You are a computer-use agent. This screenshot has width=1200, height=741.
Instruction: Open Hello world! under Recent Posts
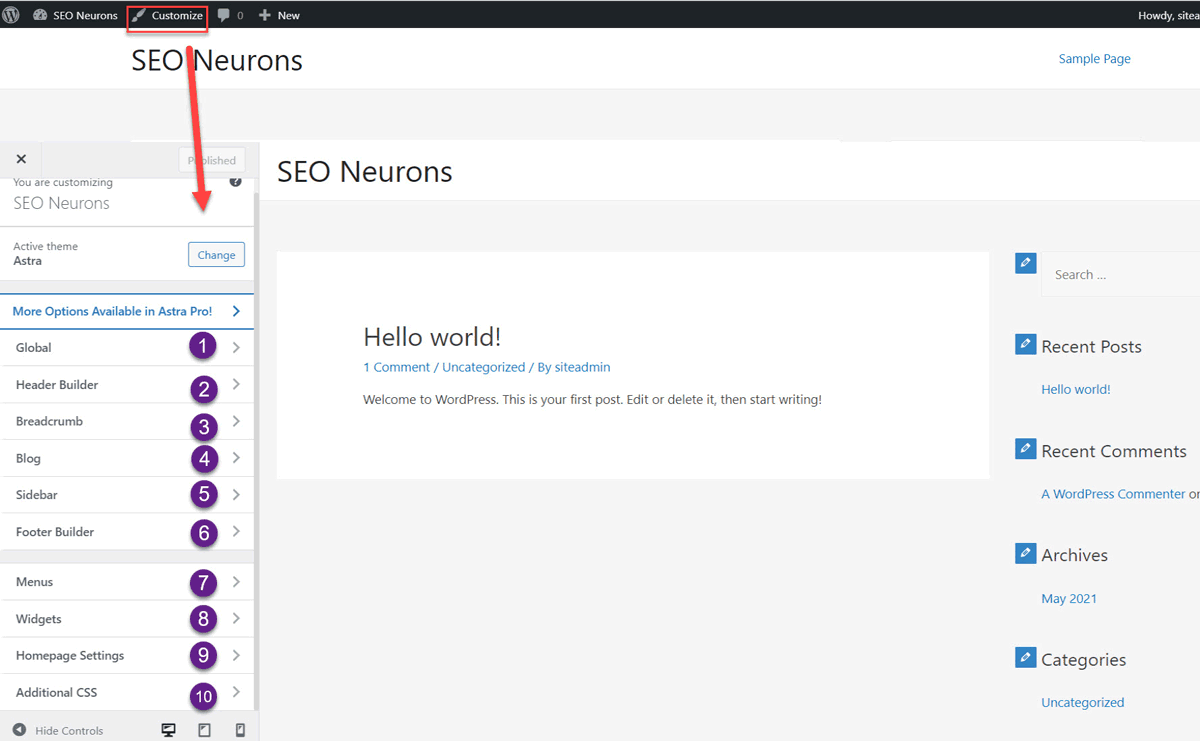point(1076,389)
